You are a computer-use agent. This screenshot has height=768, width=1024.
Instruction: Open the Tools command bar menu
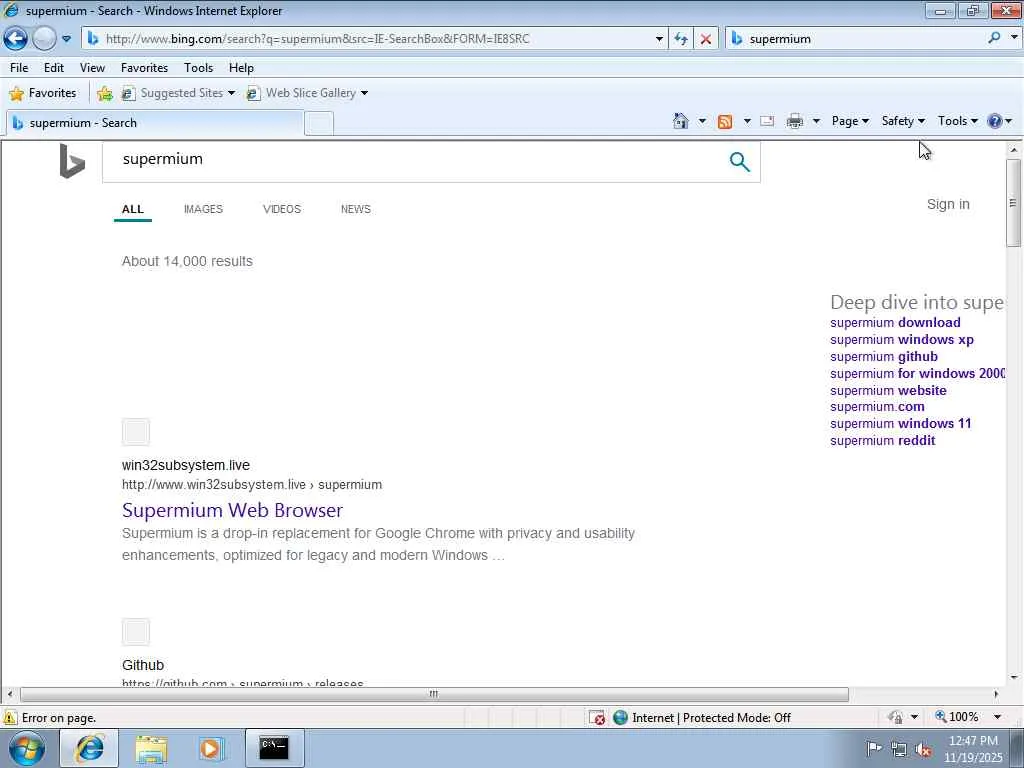[x=957, y=121]
